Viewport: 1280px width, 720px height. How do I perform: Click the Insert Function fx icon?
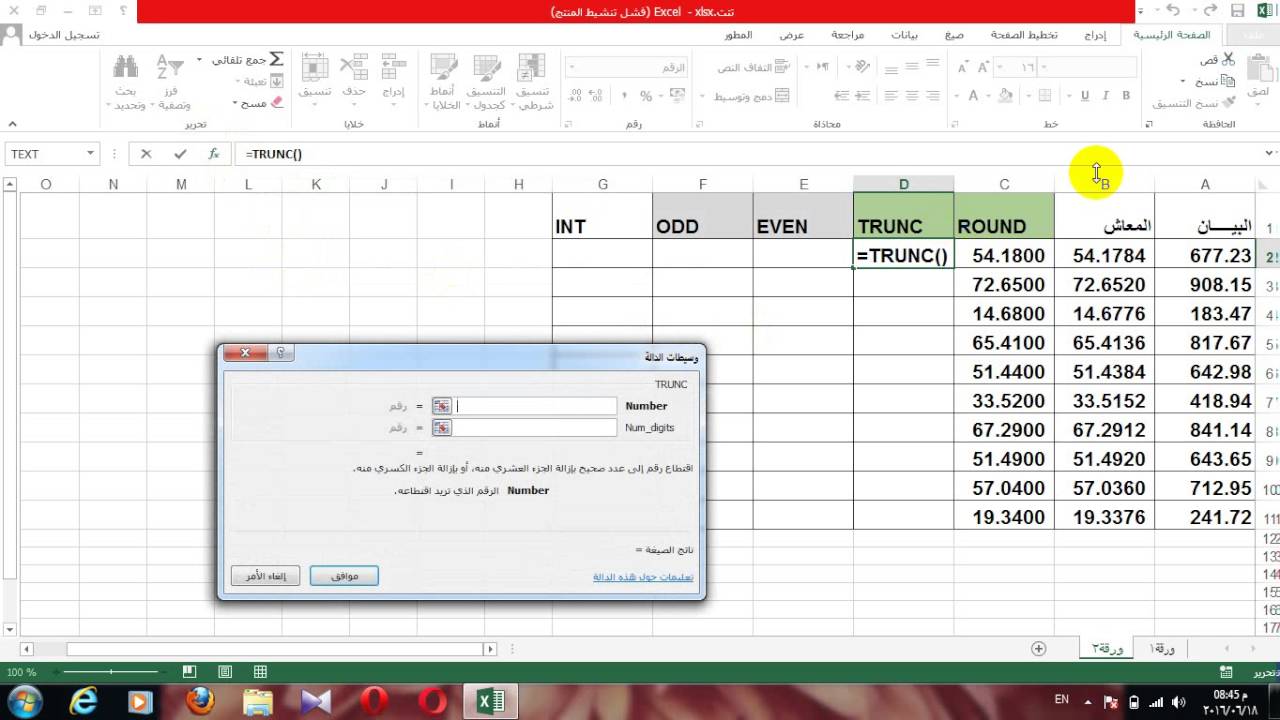(x=213, y=154)
